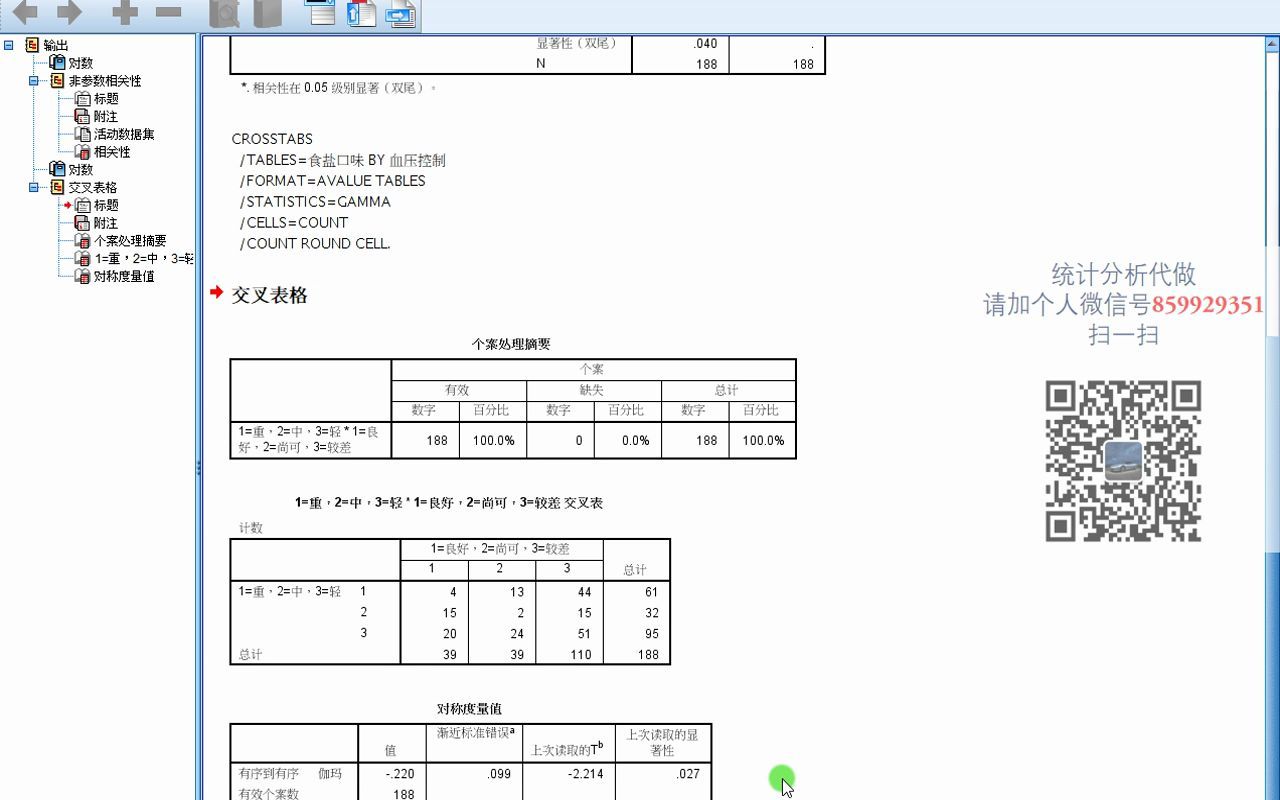Select the 活动数据集 document icon
Viewport: 1280px width, 800px height.
(83, 134)
